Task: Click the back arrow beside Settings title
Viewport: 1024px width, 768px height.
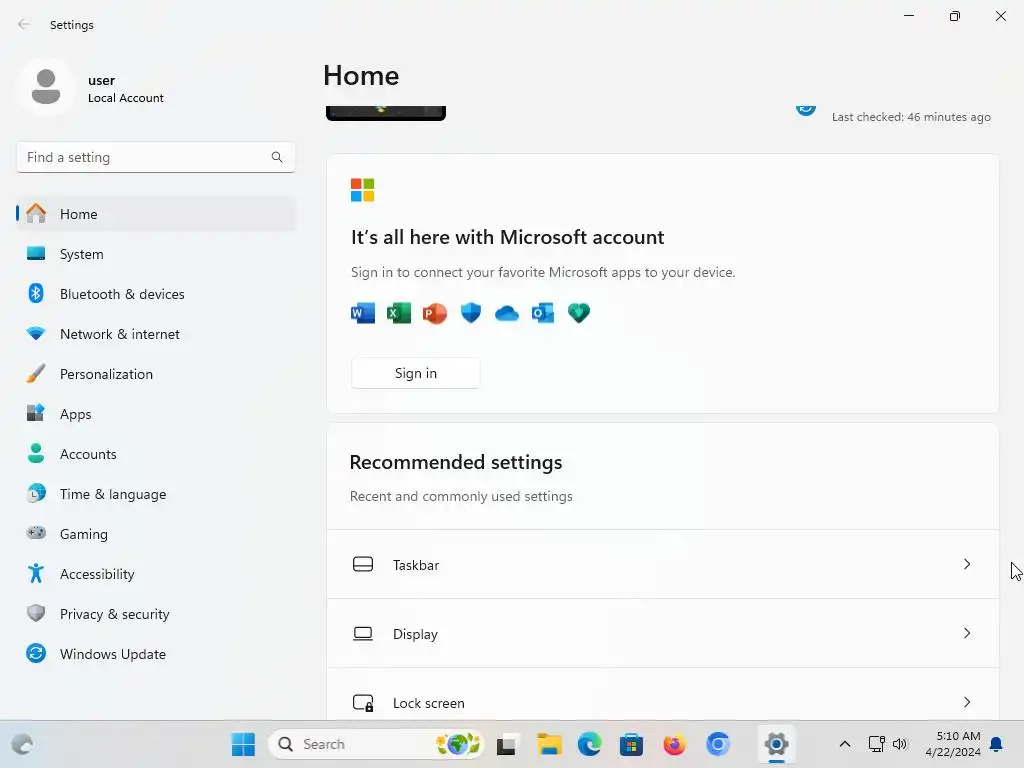Action: tap(24, 24)
